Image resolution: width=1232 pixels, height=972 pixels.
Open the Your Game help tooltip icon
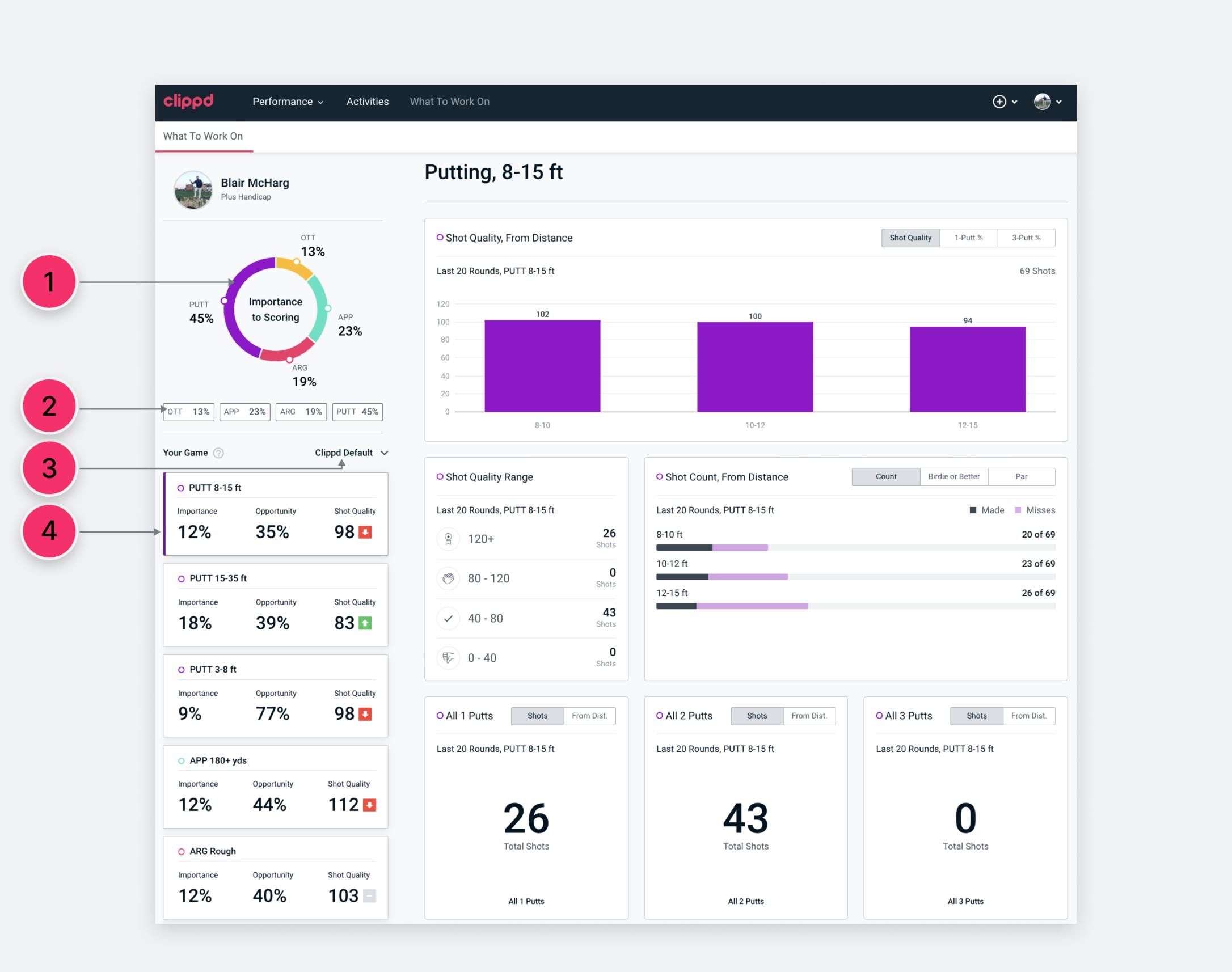[x=218, y=453]
